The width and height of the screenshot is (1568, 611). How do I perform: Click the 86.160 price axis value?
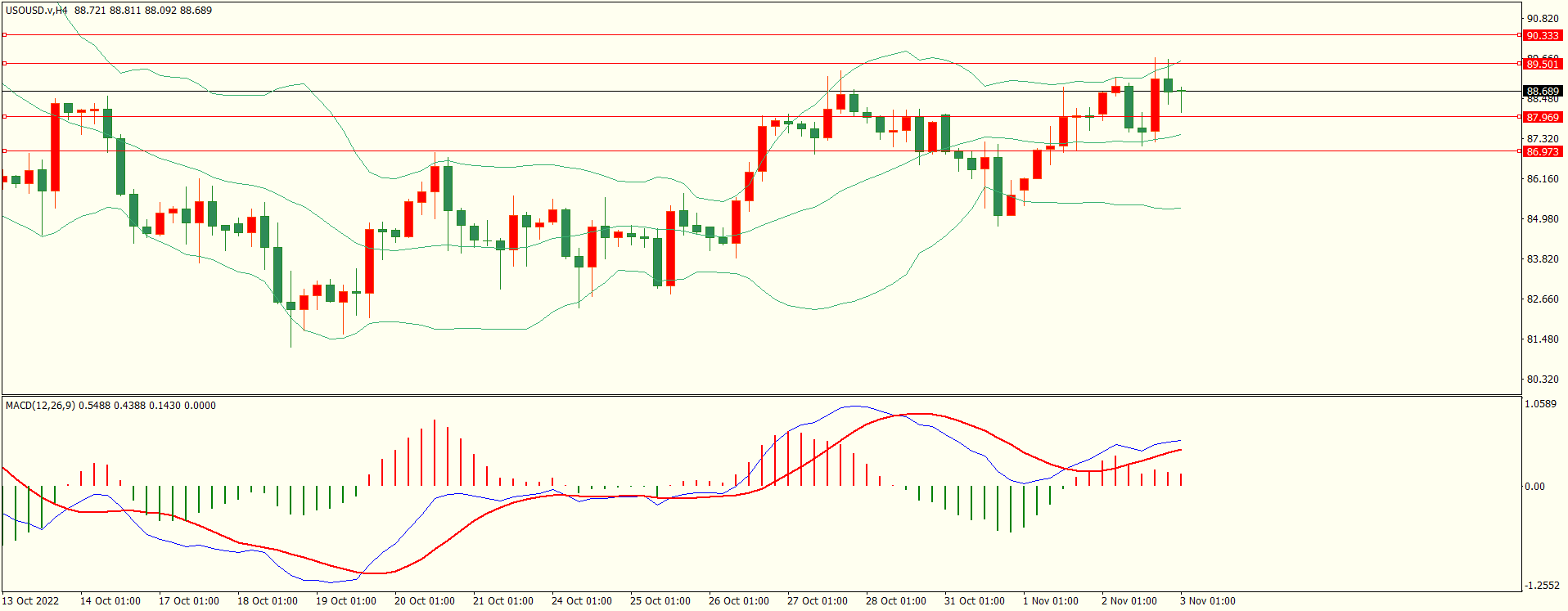pyautogui.click(x=1543, y=179)
